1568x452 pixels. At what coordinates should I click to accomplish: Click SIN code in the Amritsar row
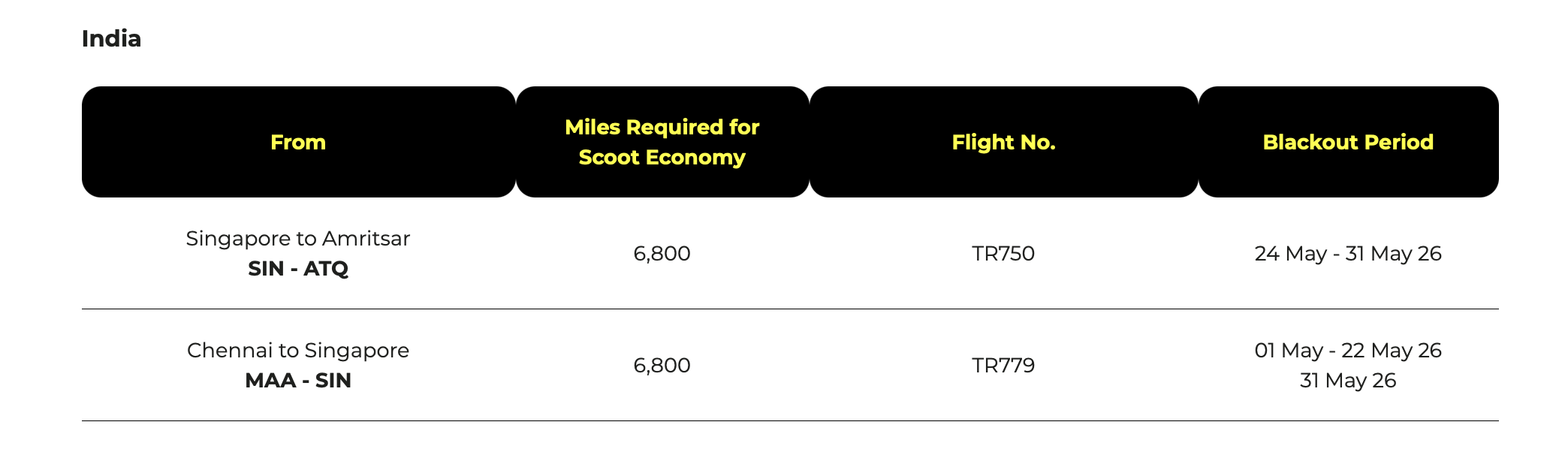point(265,268)
